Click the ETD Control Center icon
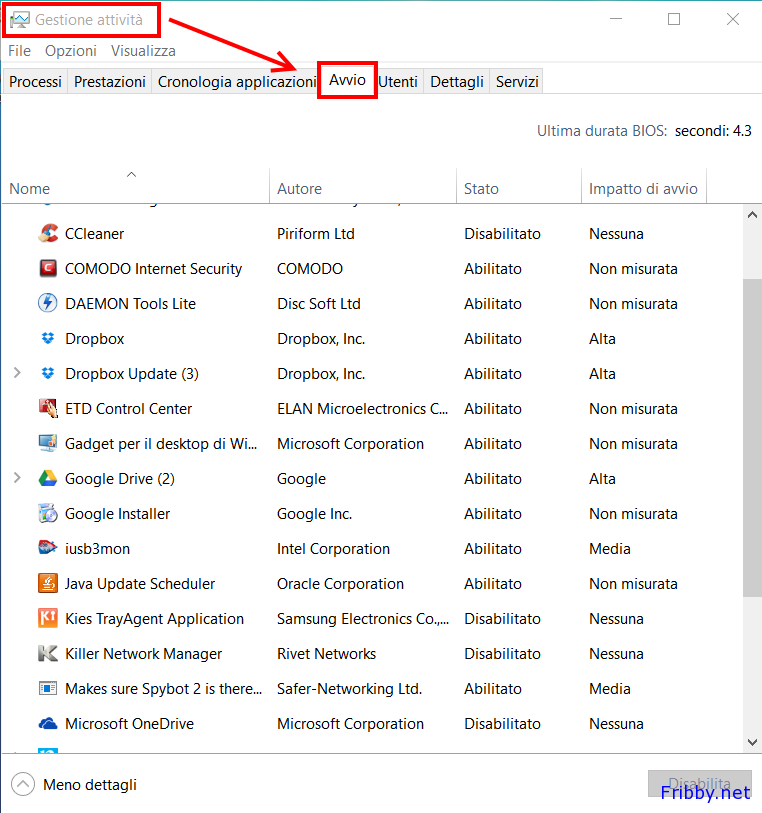 (47, 409)
